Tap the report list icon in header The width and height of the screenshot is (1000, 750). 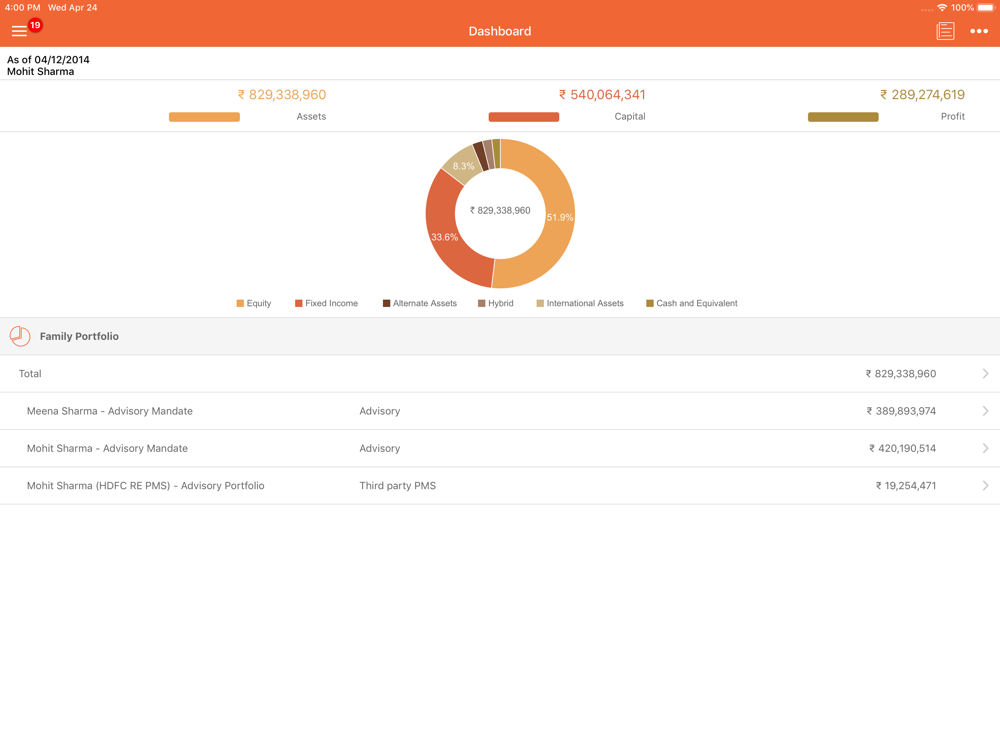coord(945,31)
